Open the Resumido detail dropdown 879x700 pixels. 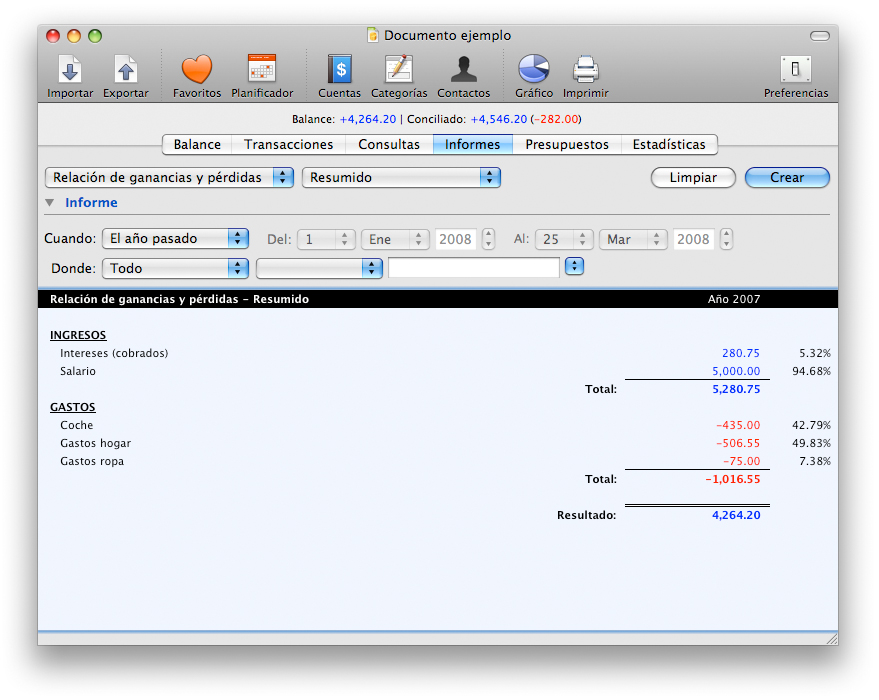pyautogui.click(x=401, y=178)
